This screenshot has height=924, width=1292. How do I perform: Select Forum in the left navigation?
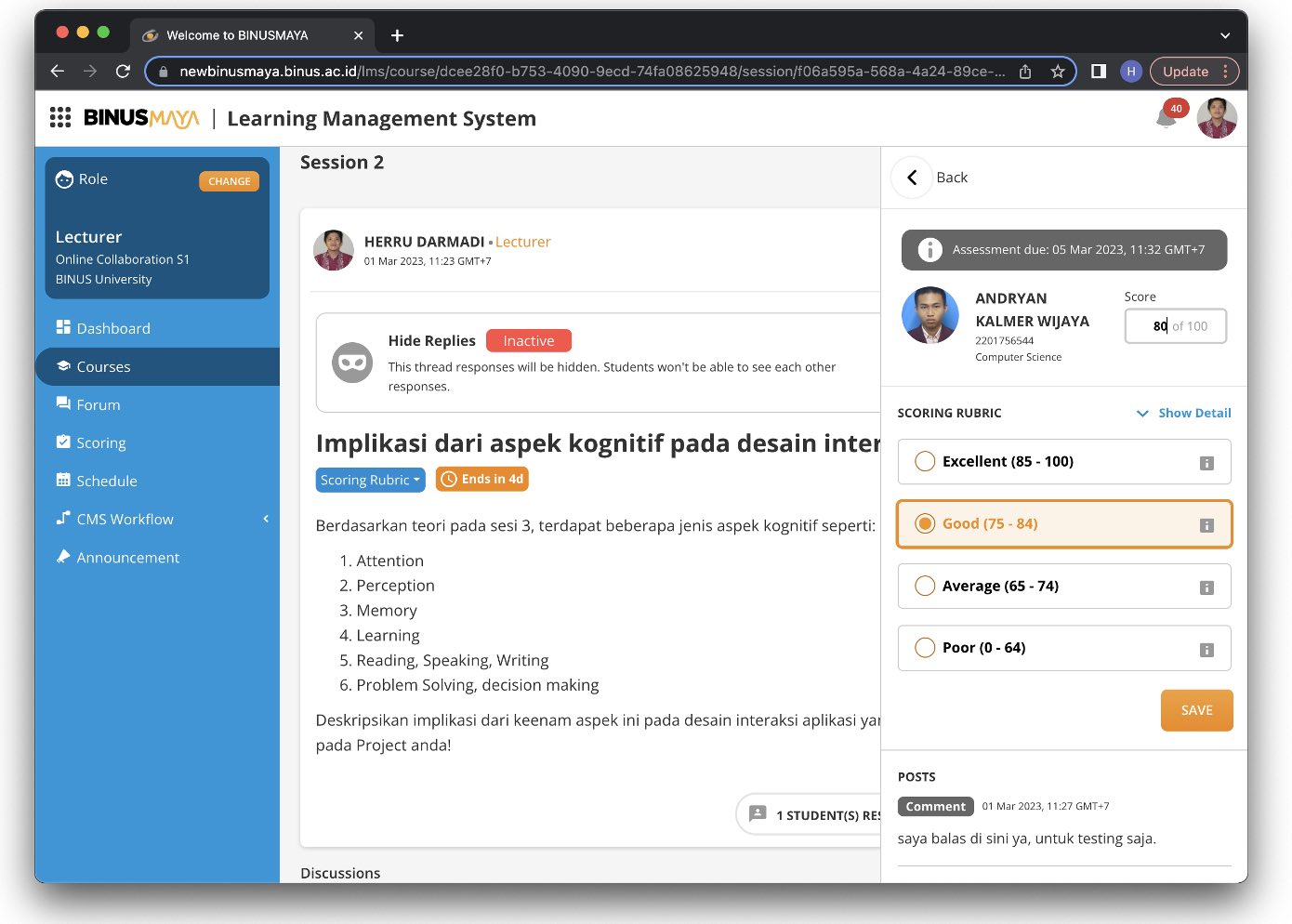[x=97, y=404]
